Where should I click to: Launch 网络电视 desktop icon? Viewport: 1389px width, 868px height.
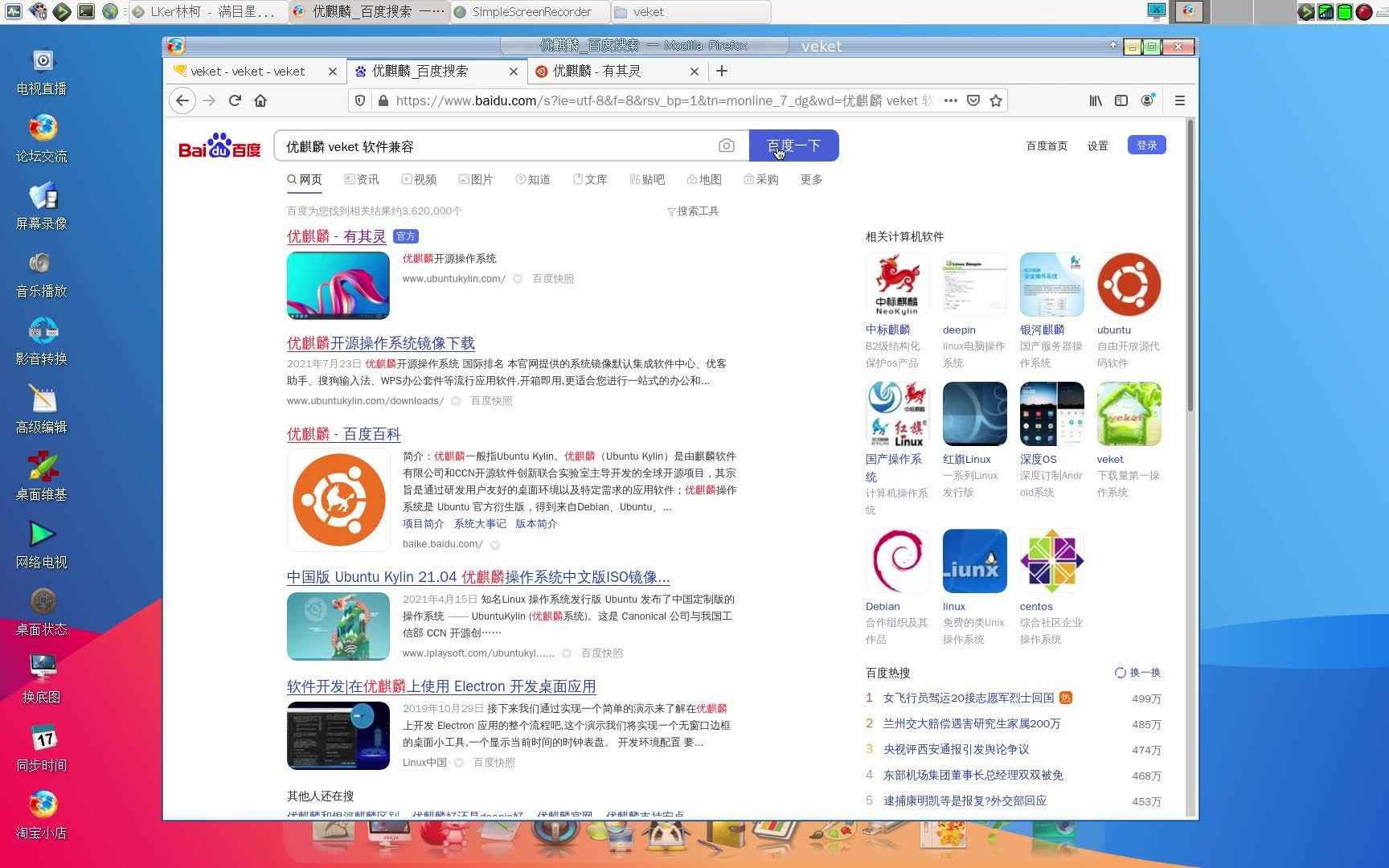tap(42, 545)
